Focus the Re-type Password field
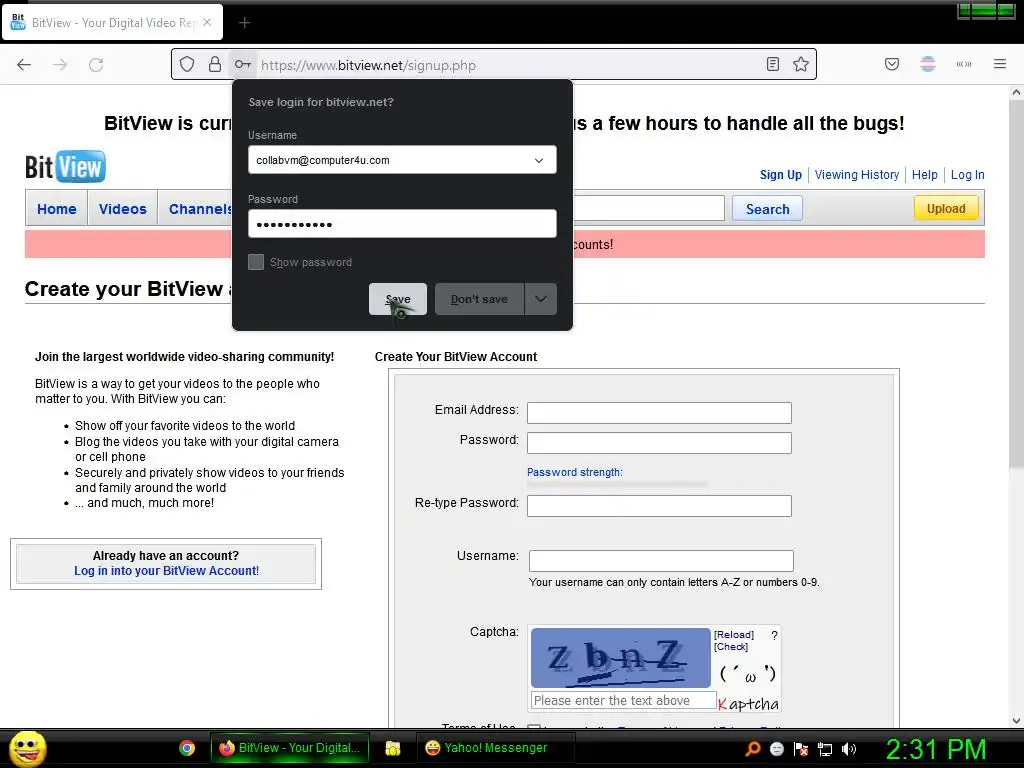The image size is (1024, 768). (659, 505)
